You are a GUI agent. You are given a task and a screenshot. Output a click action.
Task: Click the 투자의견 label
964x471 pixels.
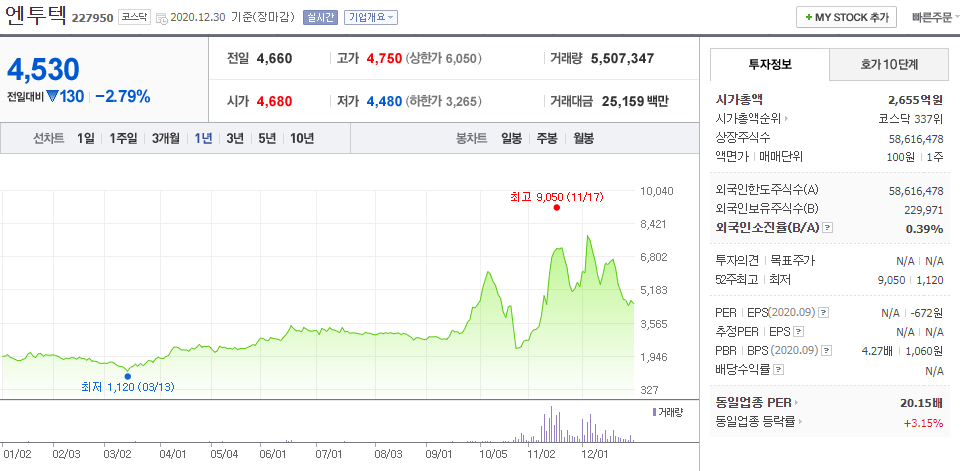[737, 261]
